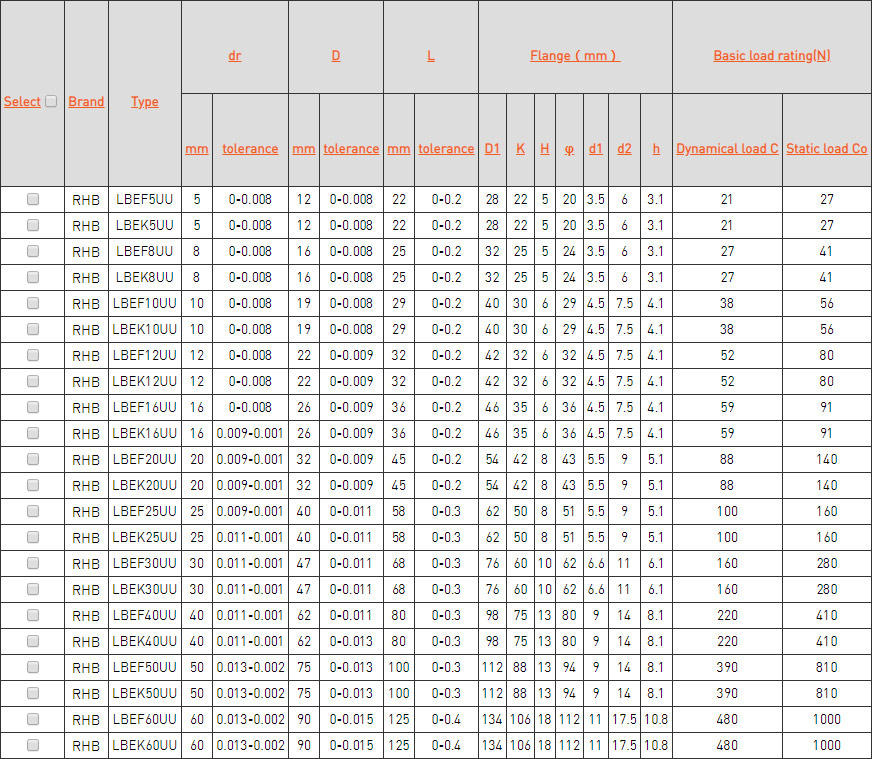Click the L column header link
Screen dimensions: 872x759
pos(431,56)
